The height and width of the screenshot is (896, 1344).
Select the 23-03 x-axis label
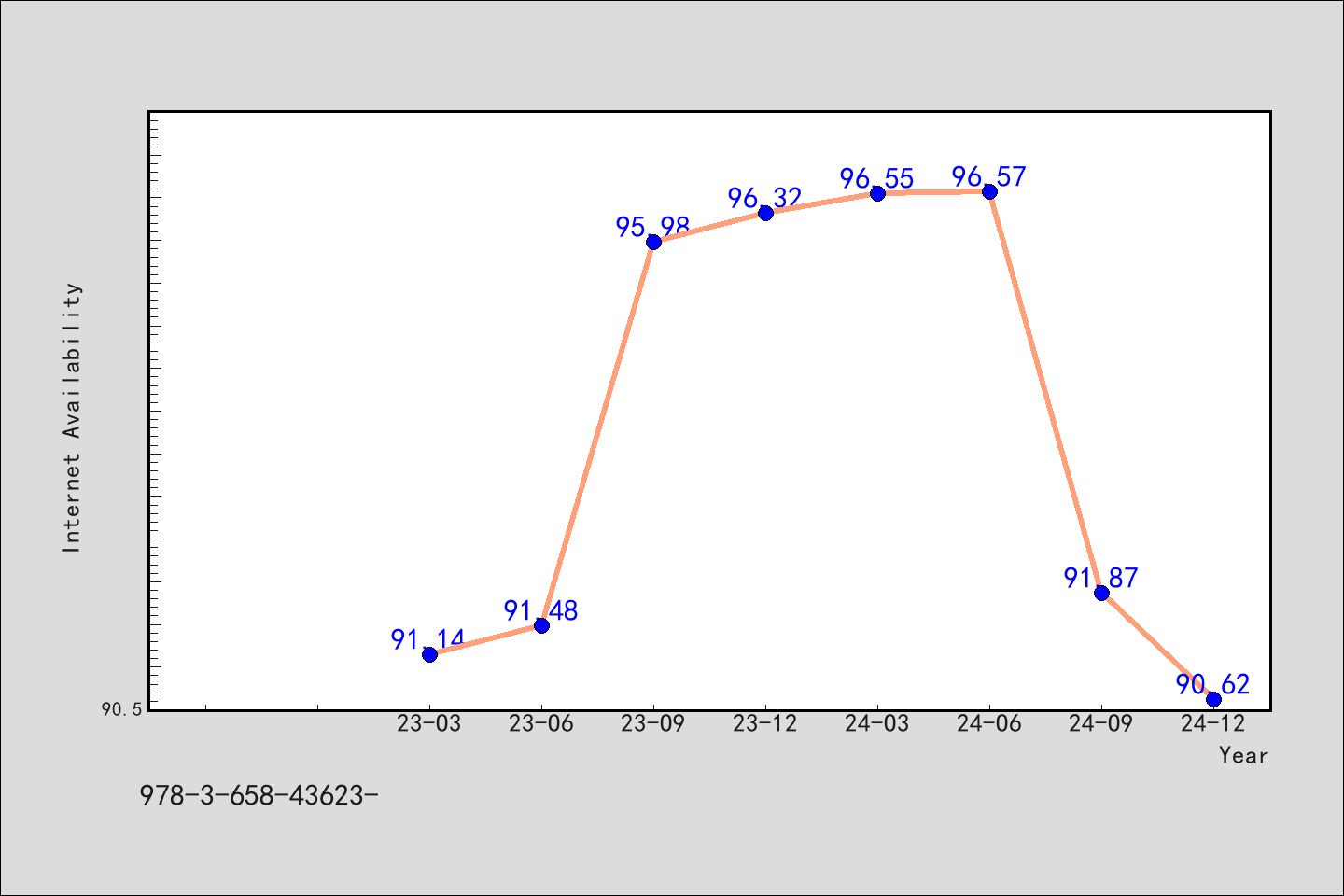pos(429,724)
